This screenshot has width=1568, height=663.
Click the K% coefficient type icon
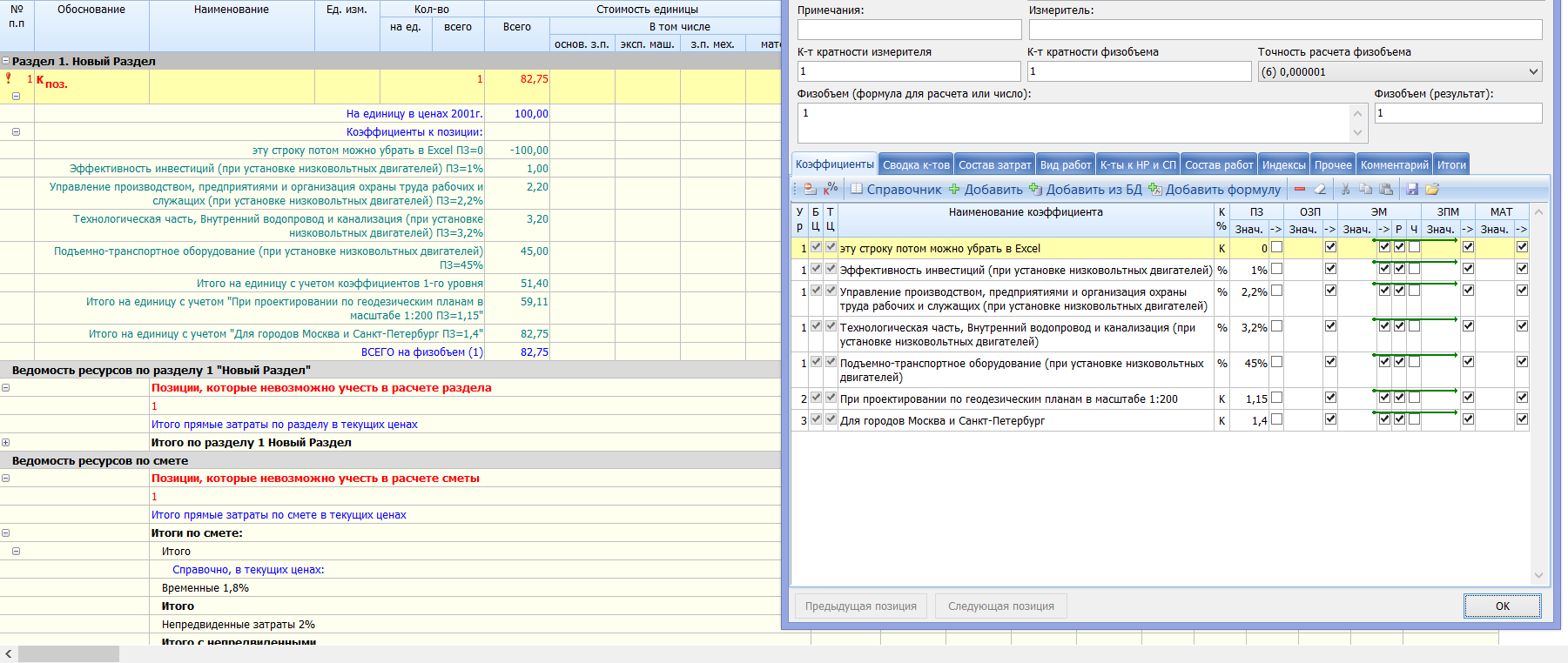point(831,189)
